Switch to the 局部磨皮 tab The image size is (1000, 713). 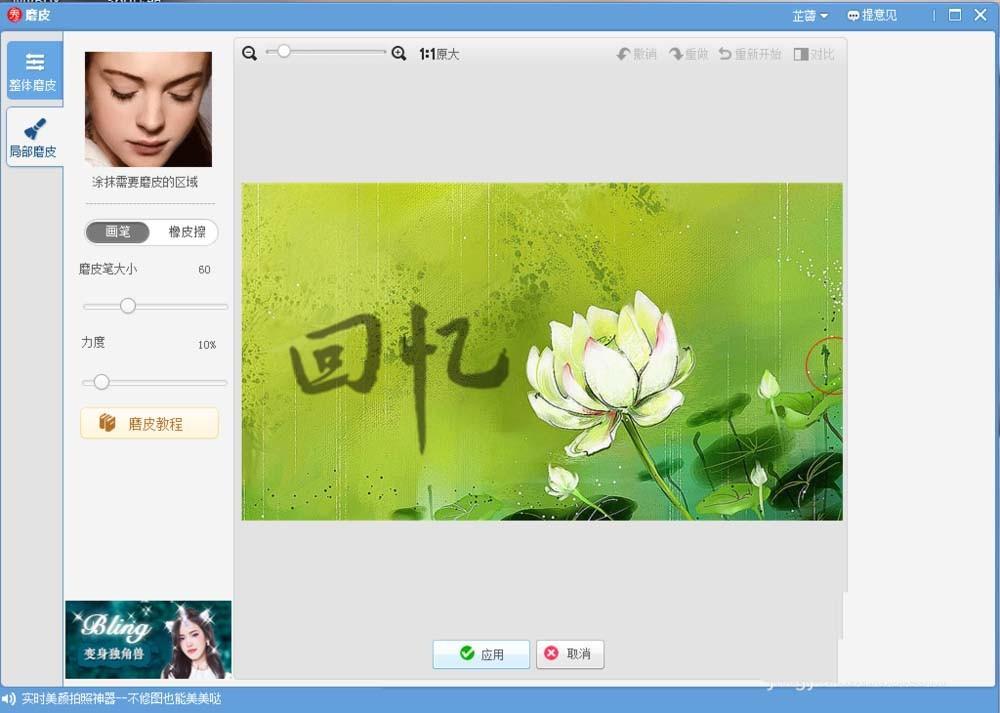(34, 138)
